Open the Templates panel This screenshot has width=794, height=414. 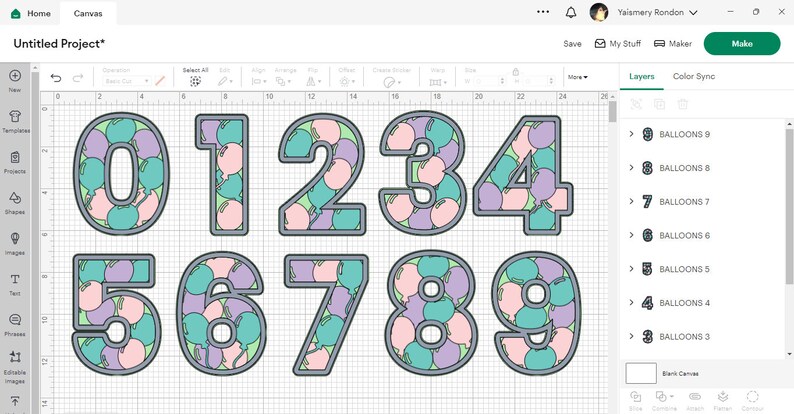tap(15, 121)
